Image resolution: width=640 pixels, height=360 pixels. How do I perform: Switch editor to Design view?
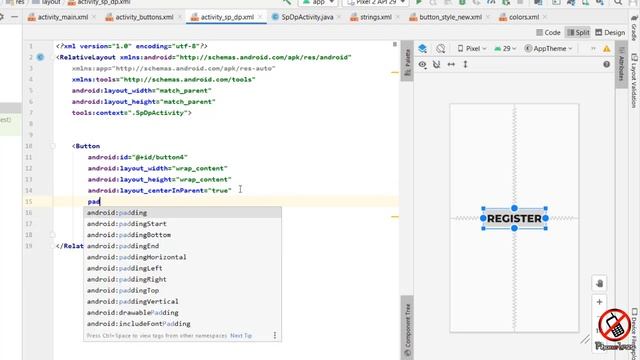click(610, 32)
